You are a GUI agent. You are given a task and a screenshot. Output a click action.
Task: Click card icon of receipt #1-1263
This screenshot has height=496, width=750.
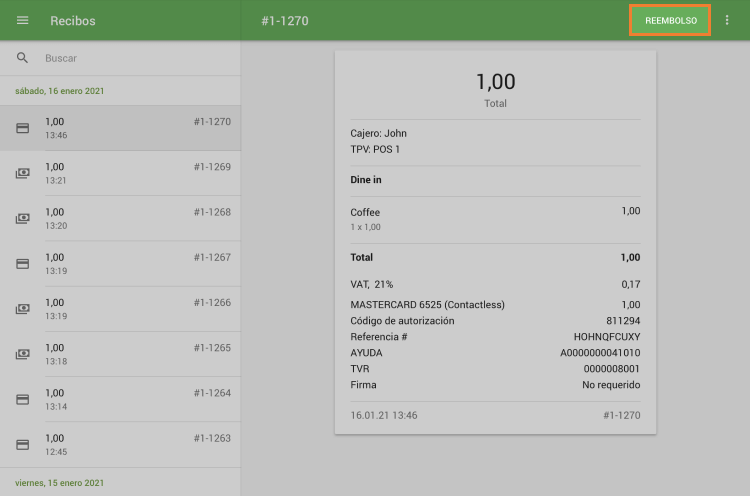(23, 444)
